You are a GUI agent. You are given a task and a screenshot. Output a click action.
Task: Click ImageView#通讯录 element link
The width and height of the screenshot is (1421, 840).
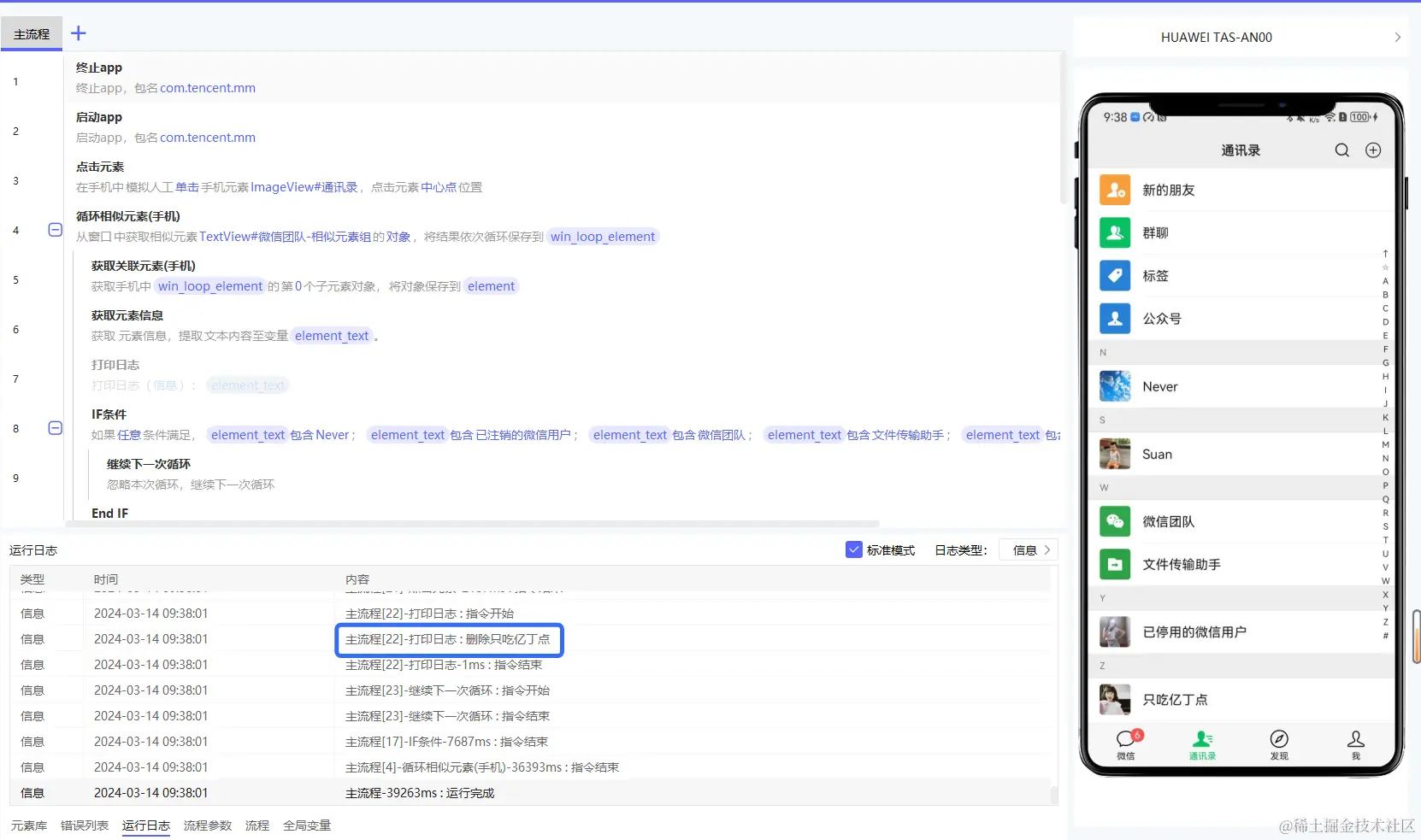click(304, 187)
